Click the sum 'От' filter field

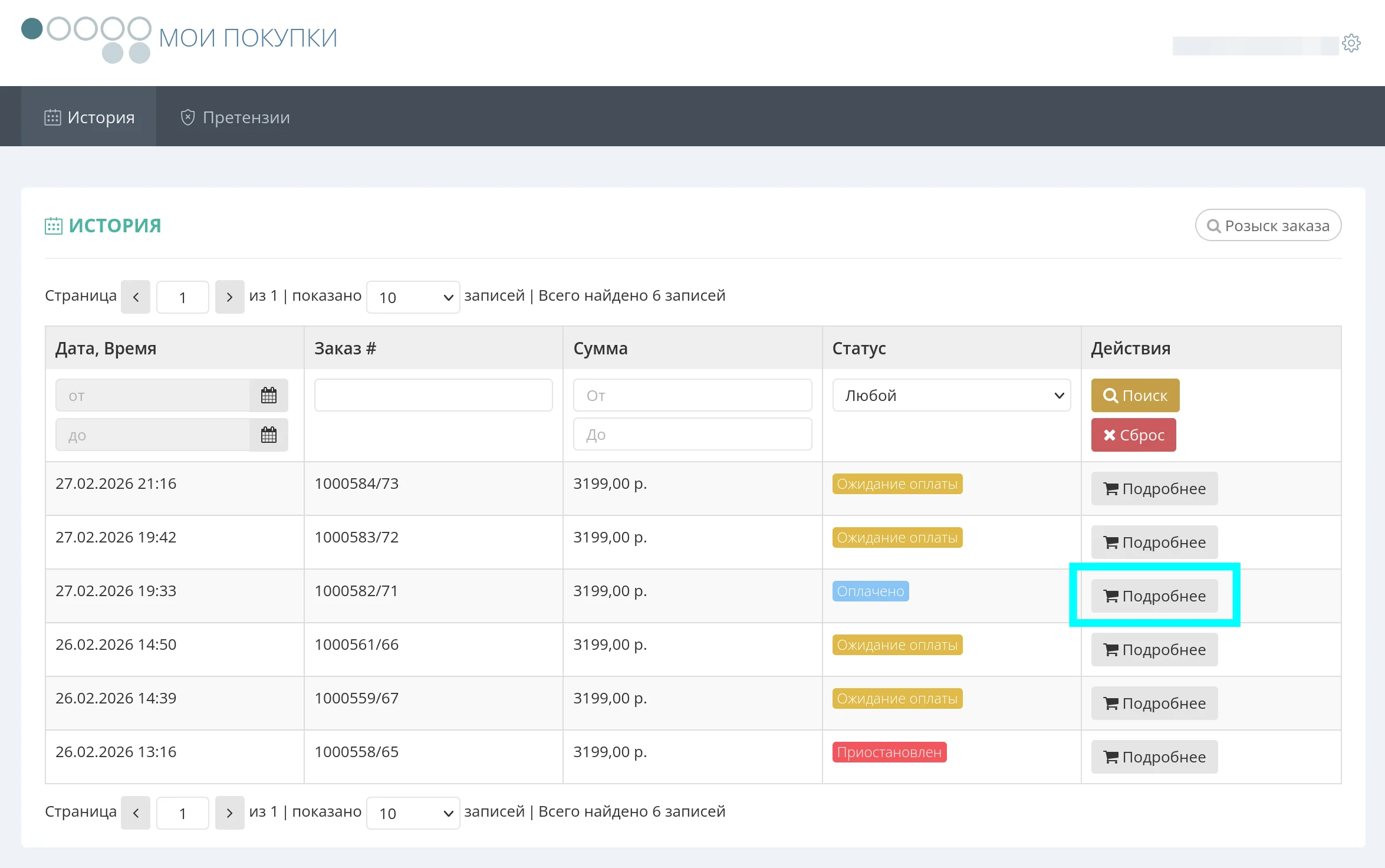tap(692, 395)
